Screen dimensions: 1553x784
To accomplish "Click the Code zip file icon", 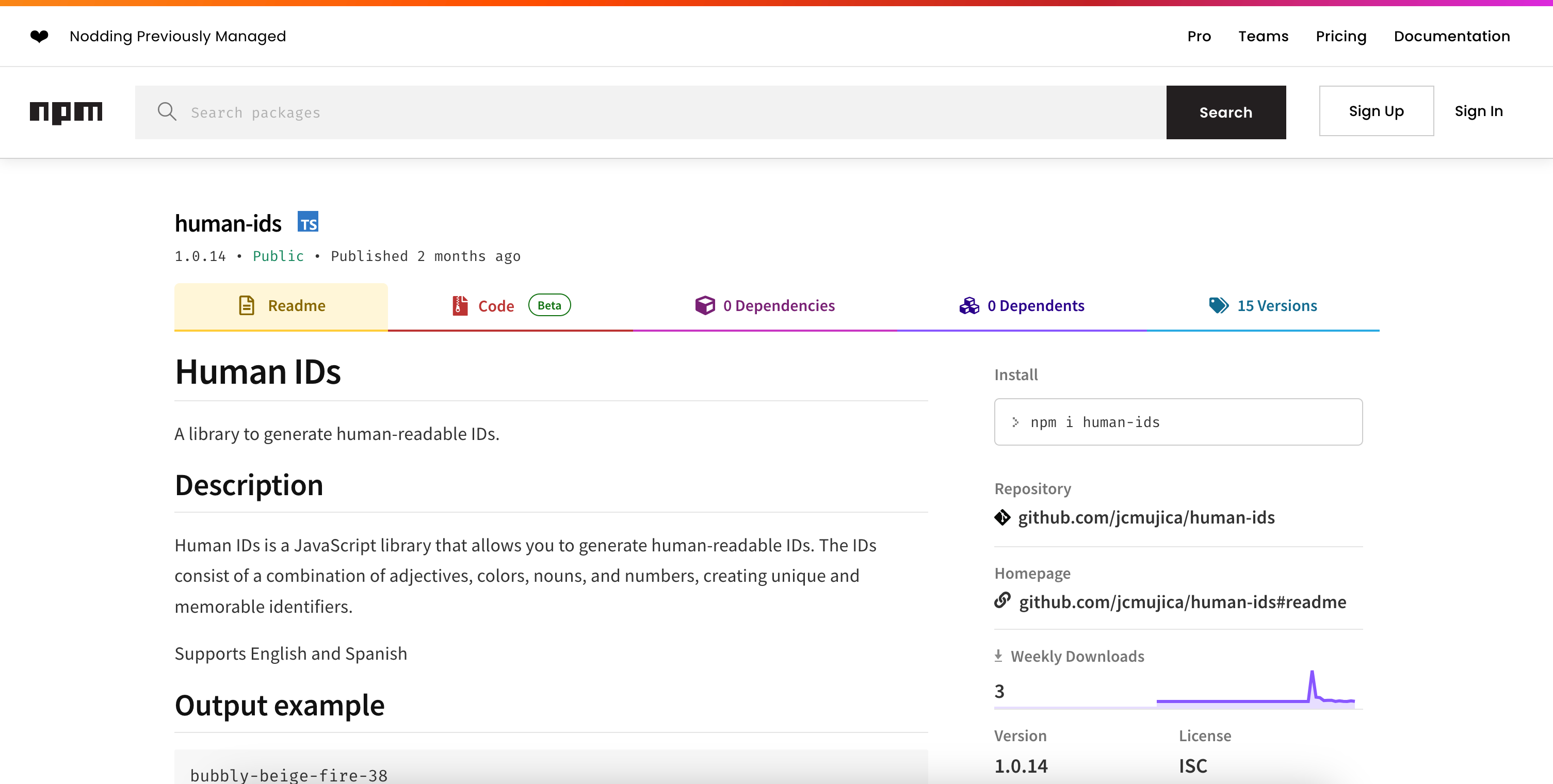I will click(460, 305).
